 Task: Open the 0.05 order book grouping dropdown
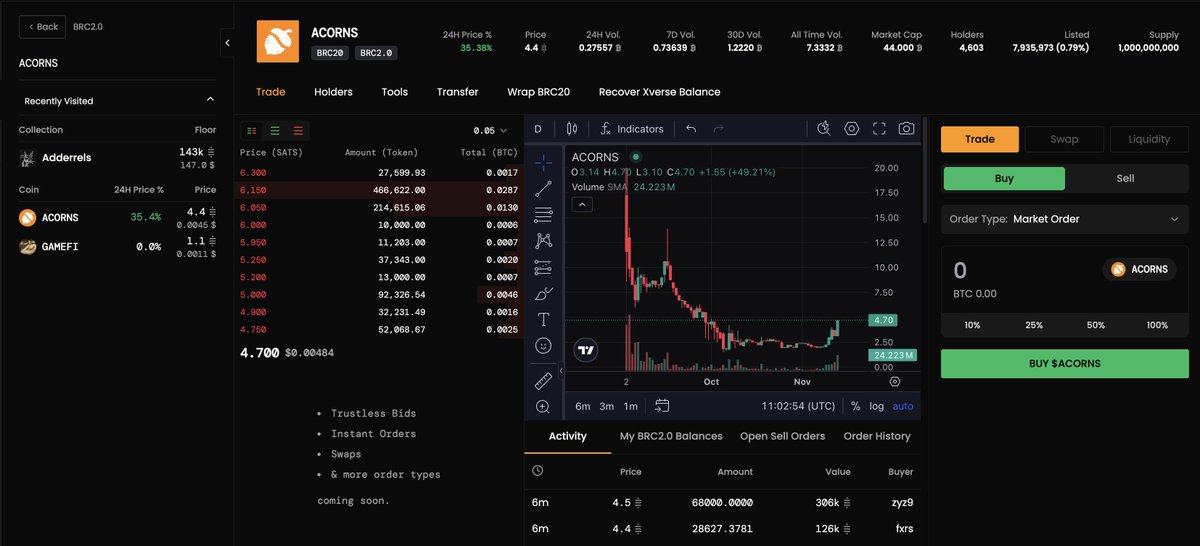click(x=490, y=131)
